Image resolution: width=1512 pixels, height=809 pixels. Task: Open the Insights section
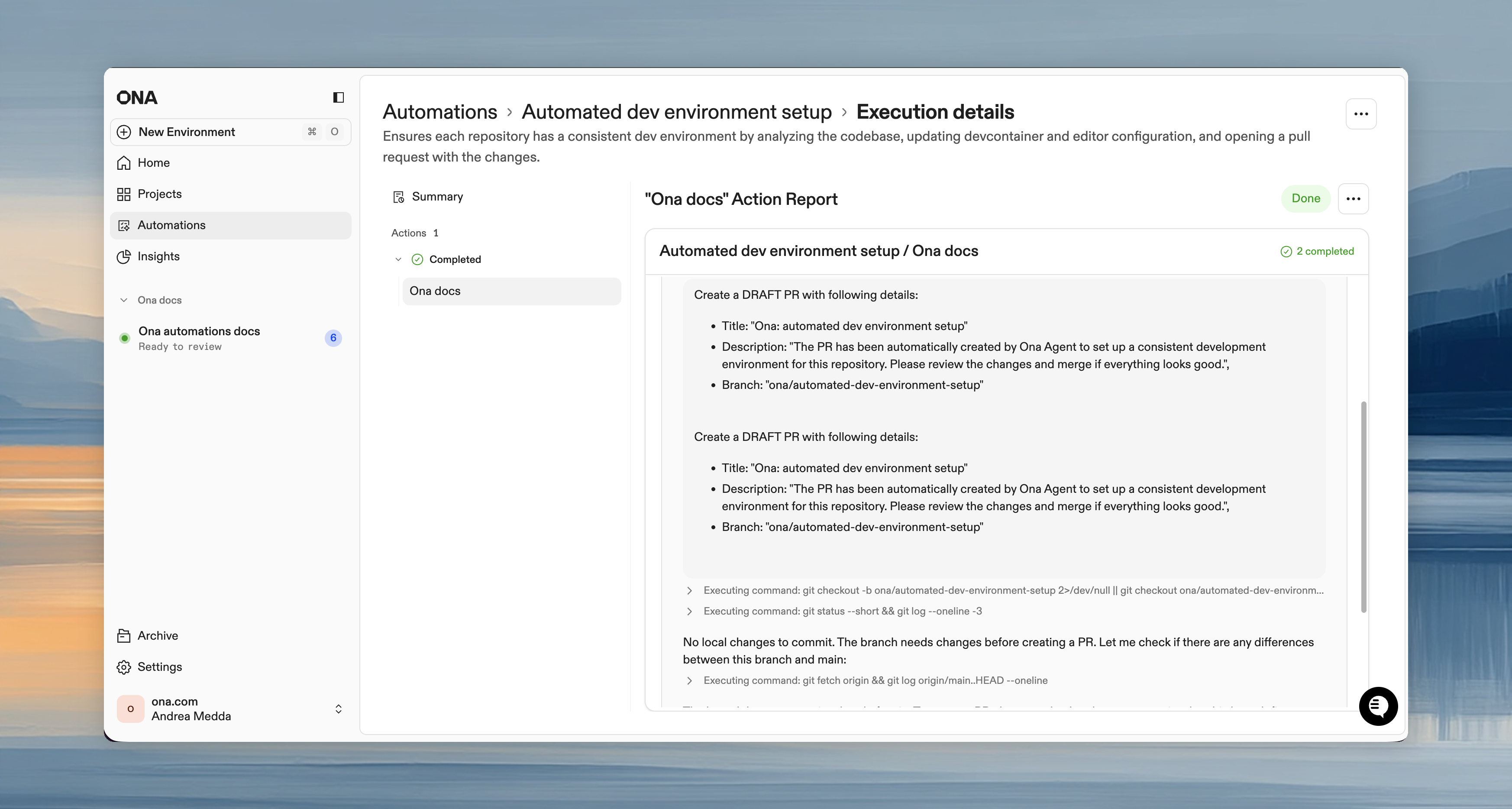(158, 256)
